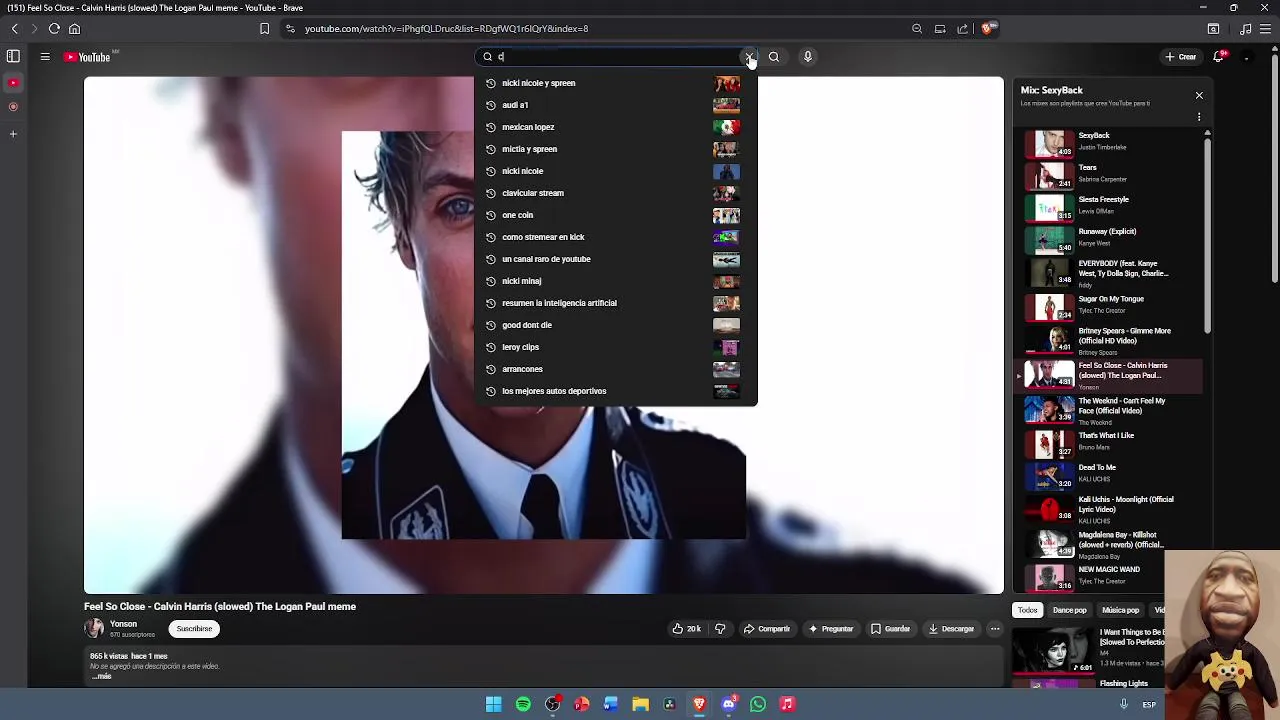Open the Windows Start button

click(x=493, y=704)
